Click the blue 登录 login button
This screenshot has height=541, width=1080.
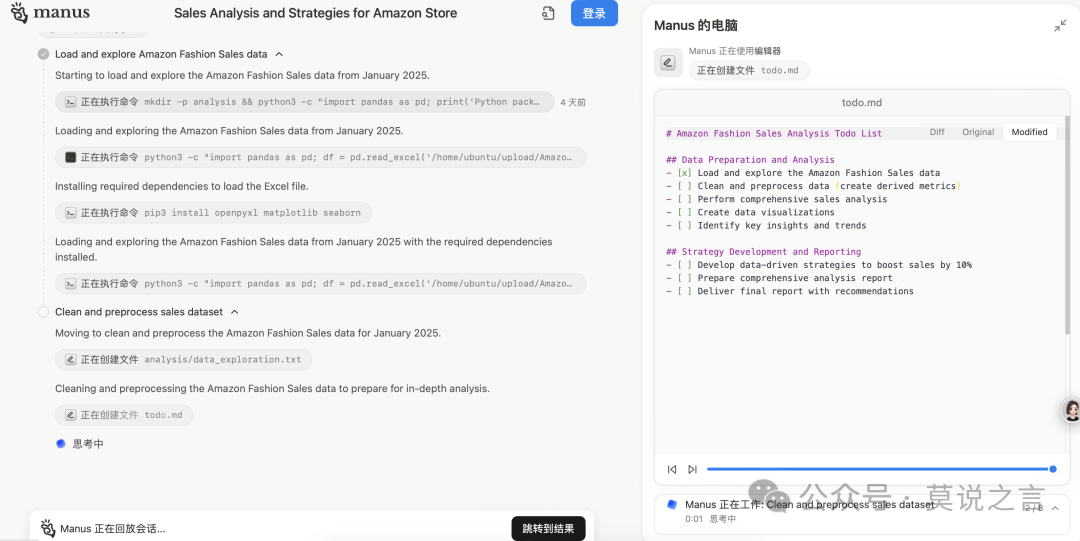coord(594,13)
